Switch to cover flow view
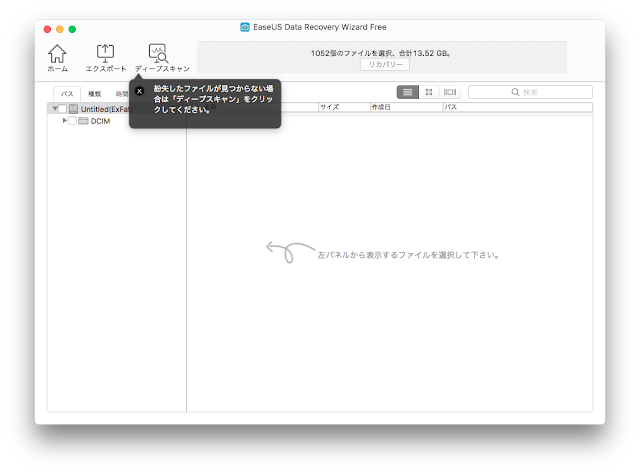 pyautogui.click(x=450, y=92)
